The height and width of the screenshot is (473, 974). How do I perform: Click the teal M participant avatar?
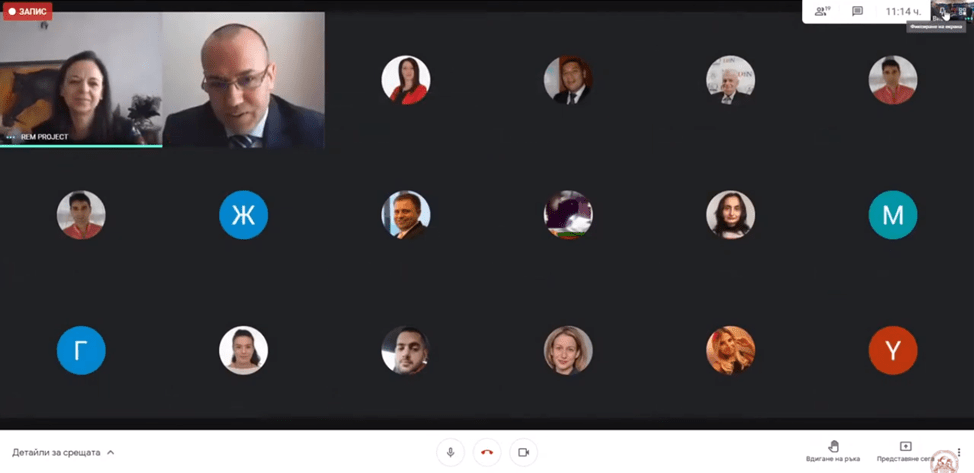tap(893, 215)
